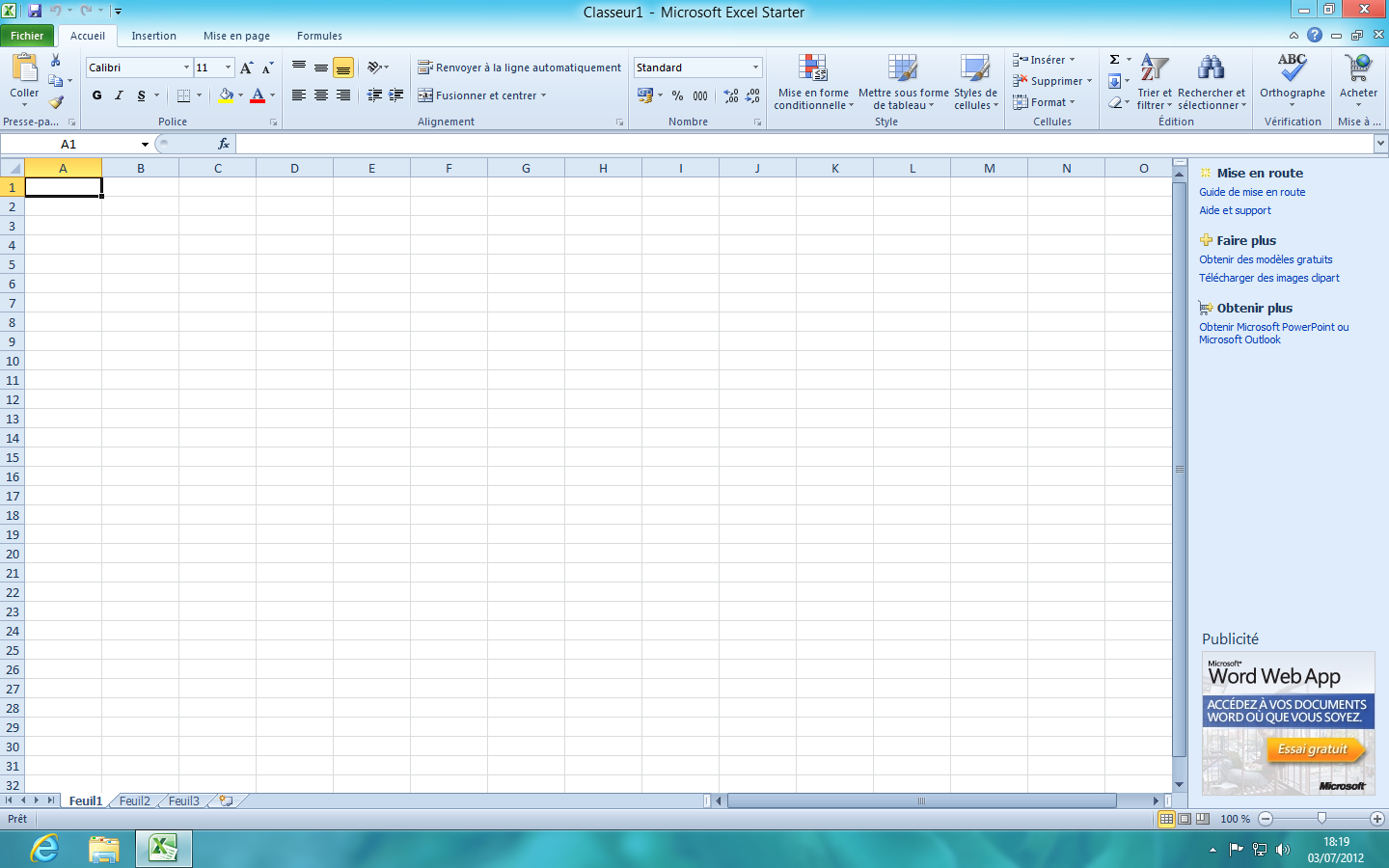Open the Insert Function fx icon
This screenshot has width=1389, height=868.
pos(224,144)
